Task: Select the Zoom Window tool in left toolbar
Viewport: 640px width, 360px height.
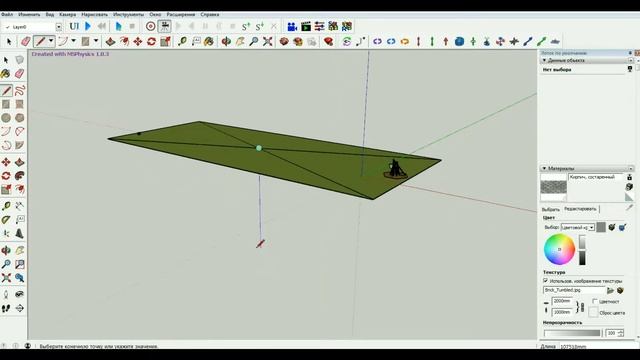Action: coord(20,264)
